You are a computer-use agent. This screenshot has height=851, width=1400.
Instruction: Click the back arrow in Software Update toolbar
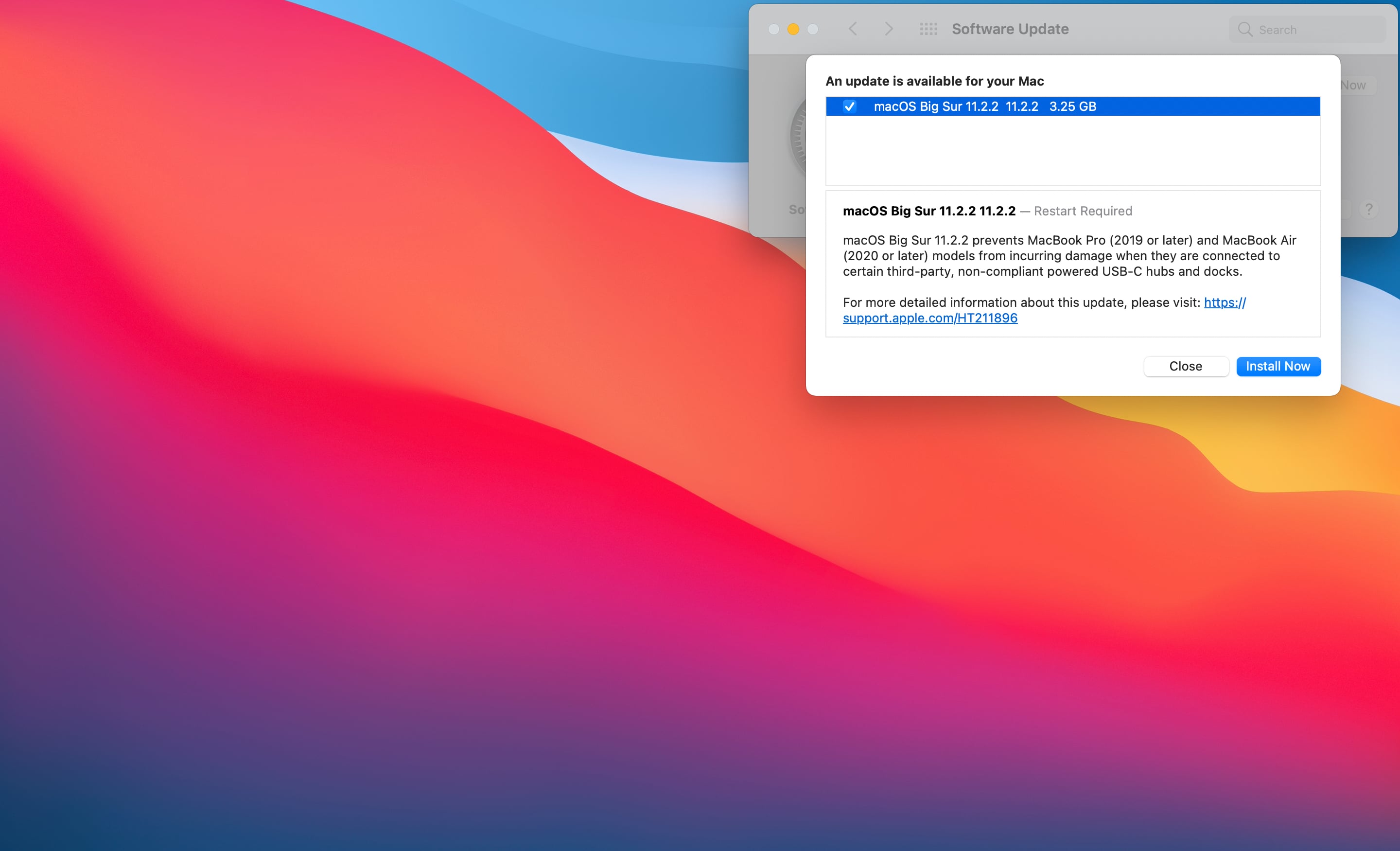click(853, 29)
